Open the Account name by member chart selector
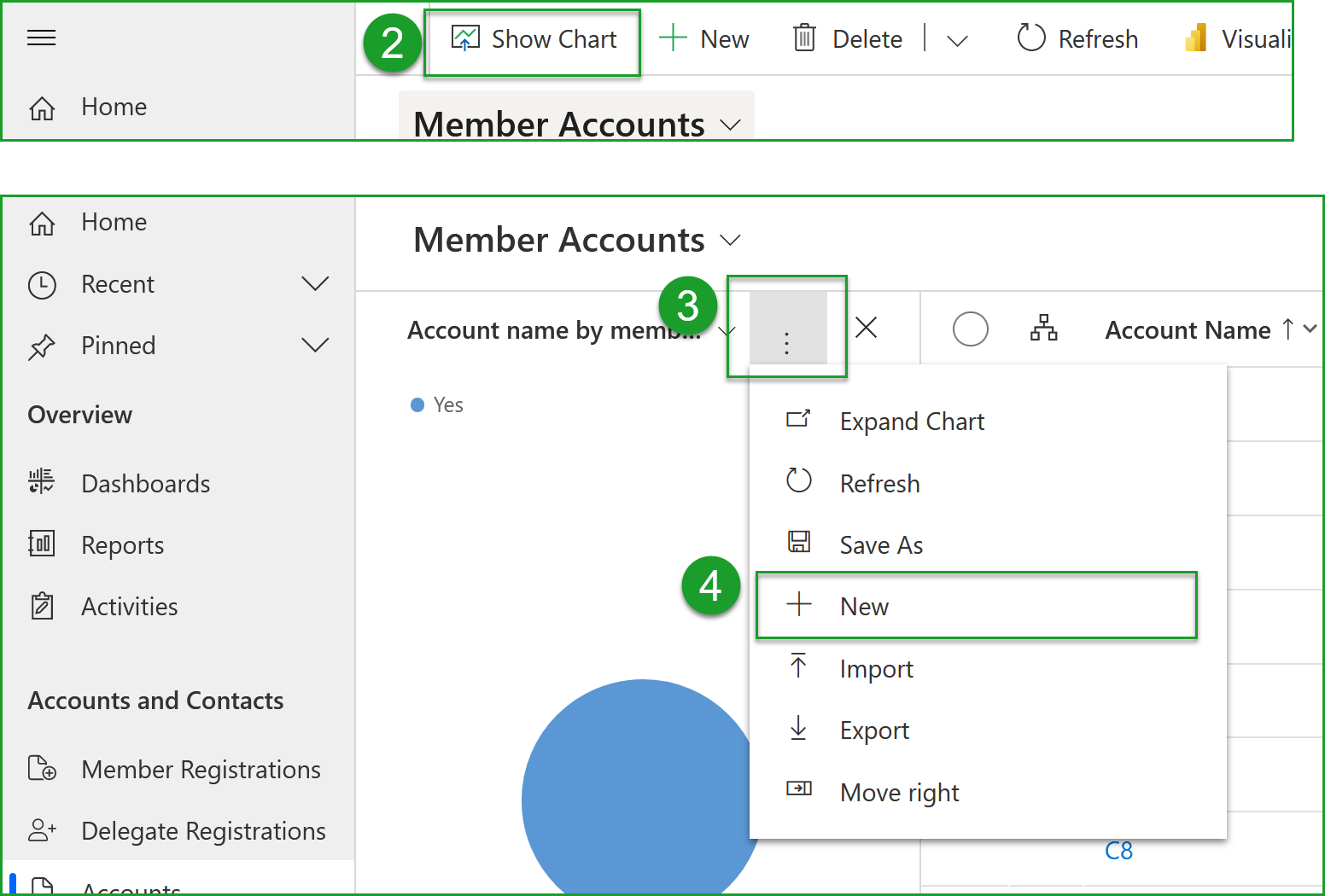Viewport: 1325px width, 896px height. 727,330
